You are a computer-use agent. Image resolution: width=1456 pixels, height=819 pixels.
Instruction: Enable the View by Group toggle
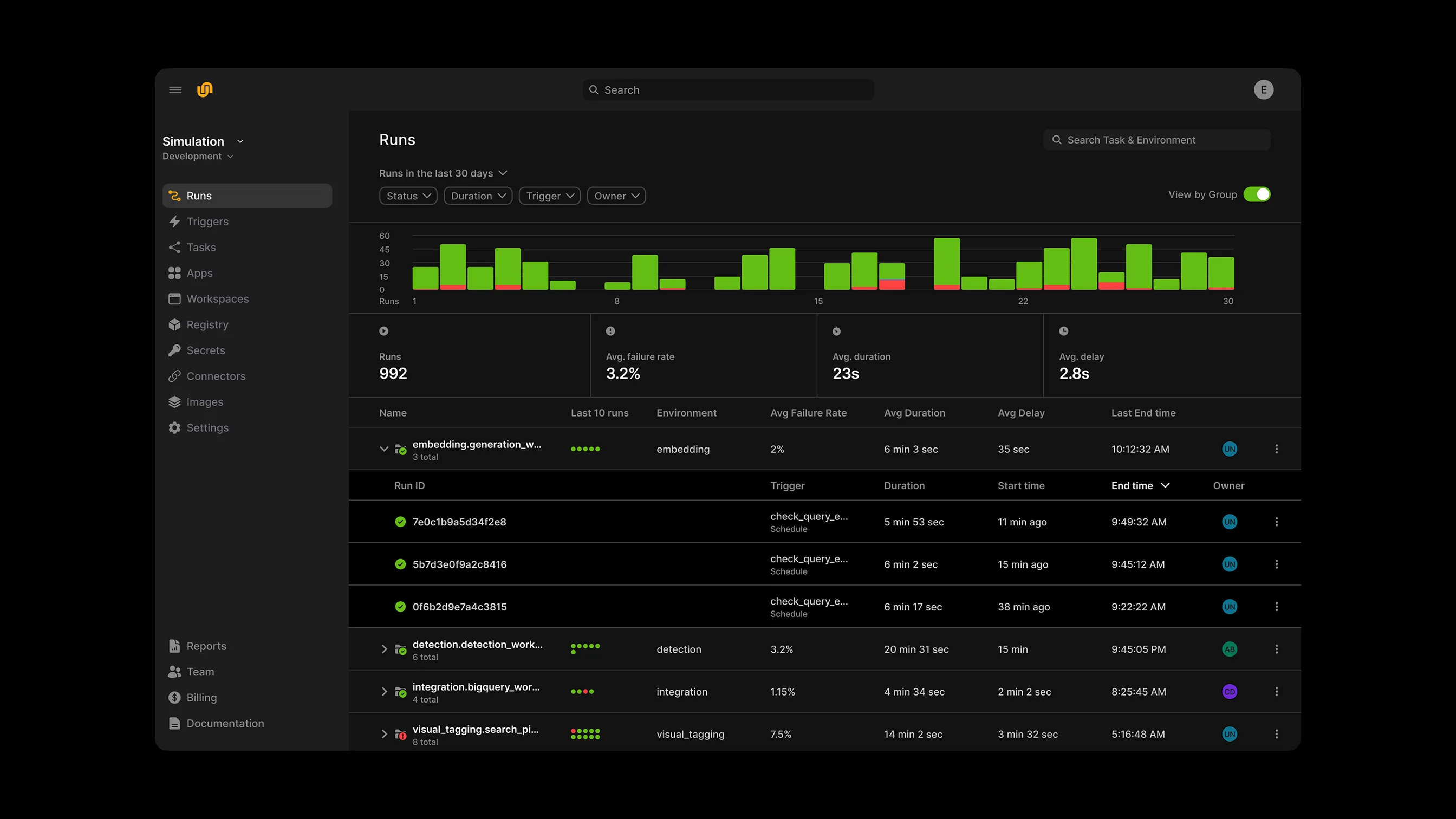[1258, 194]
